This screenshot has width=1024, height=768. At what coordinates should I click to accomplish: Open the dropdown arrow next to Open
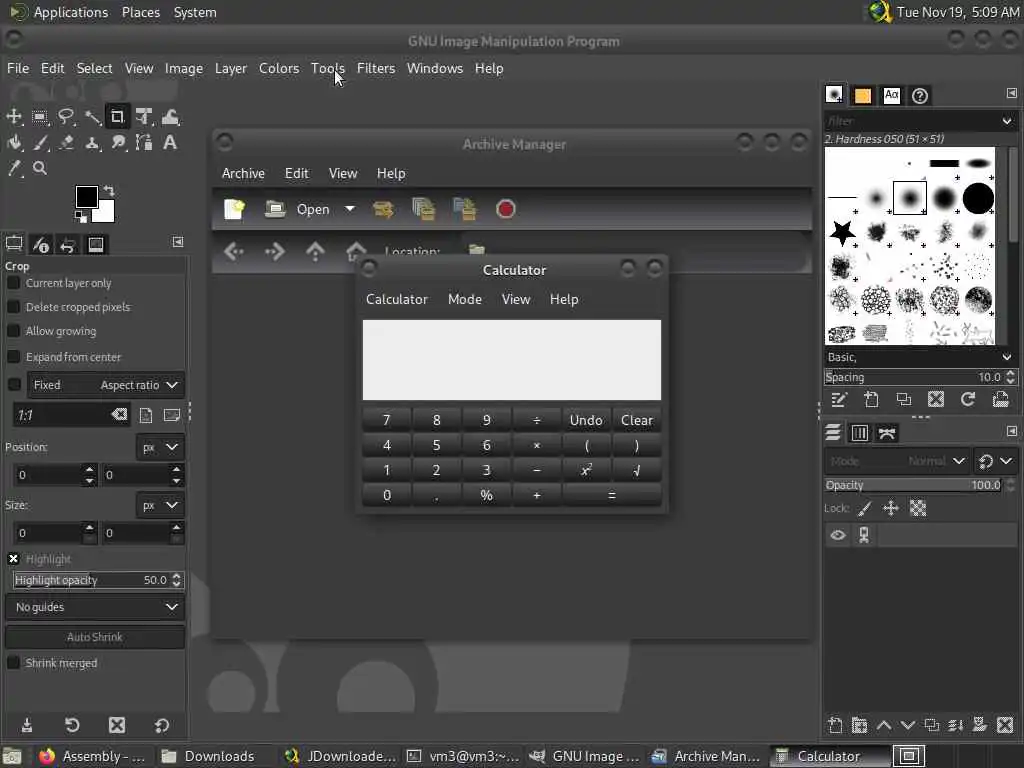pyautogui.click(x=350, y=209)
